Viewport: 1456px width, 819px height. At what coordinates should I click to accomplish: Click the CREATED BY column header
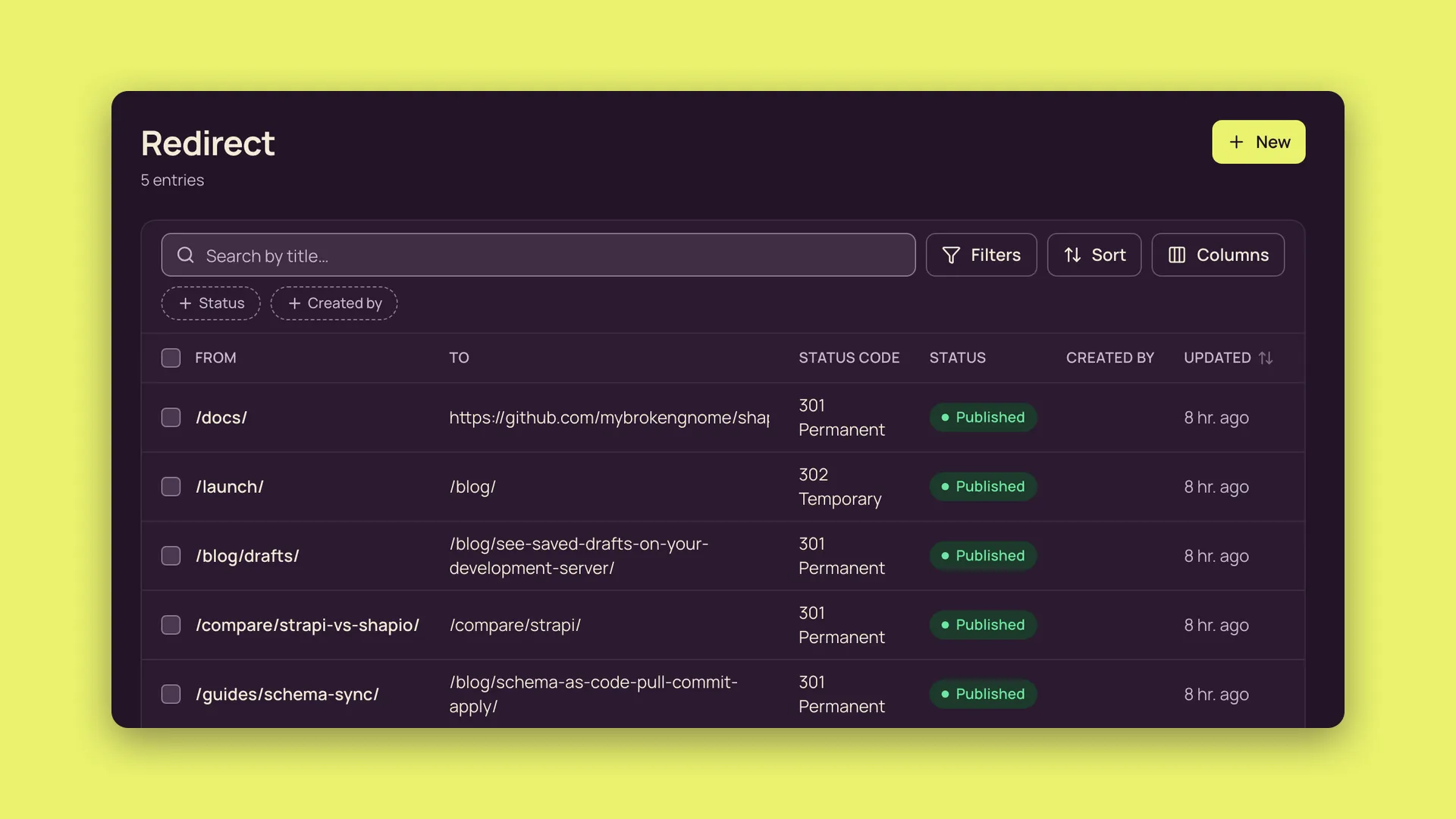click(x=1109, y=358)
